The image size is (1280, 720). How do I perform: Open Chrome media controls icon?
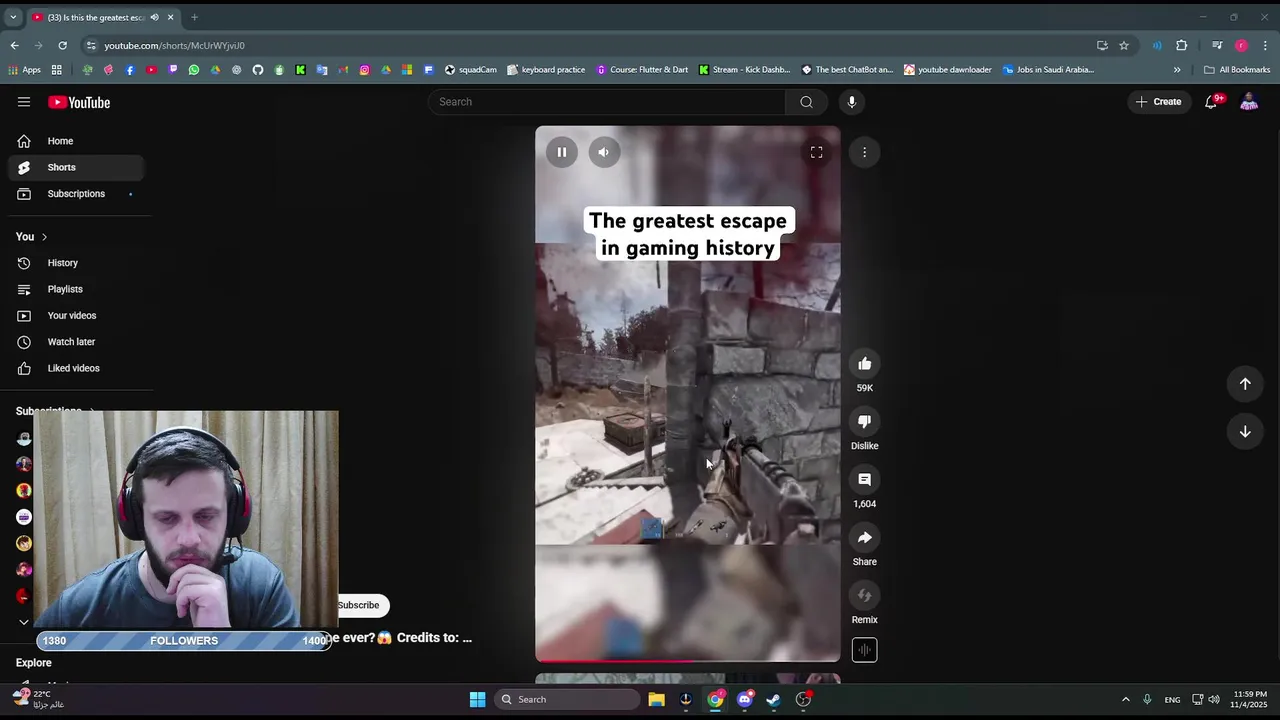click(1217, 45)
